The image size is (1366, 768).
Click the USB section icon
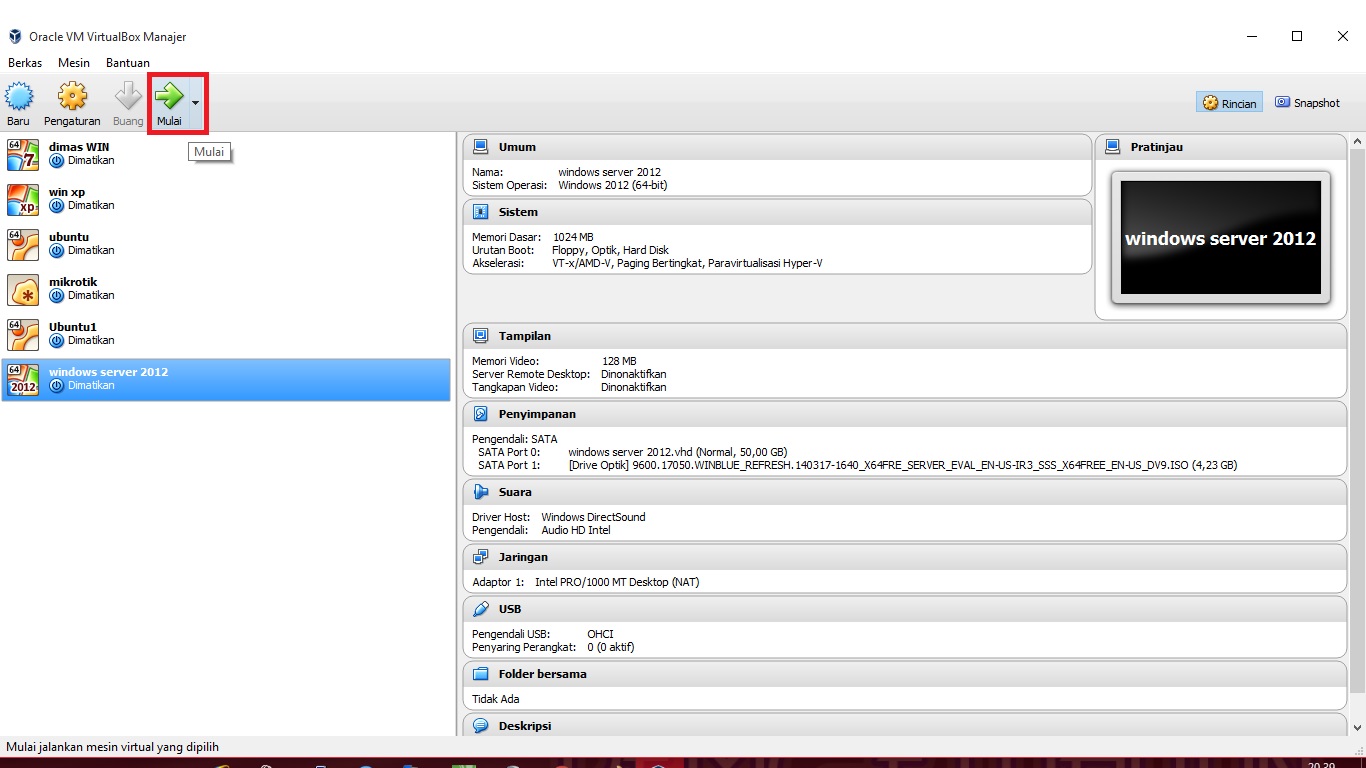481,609
